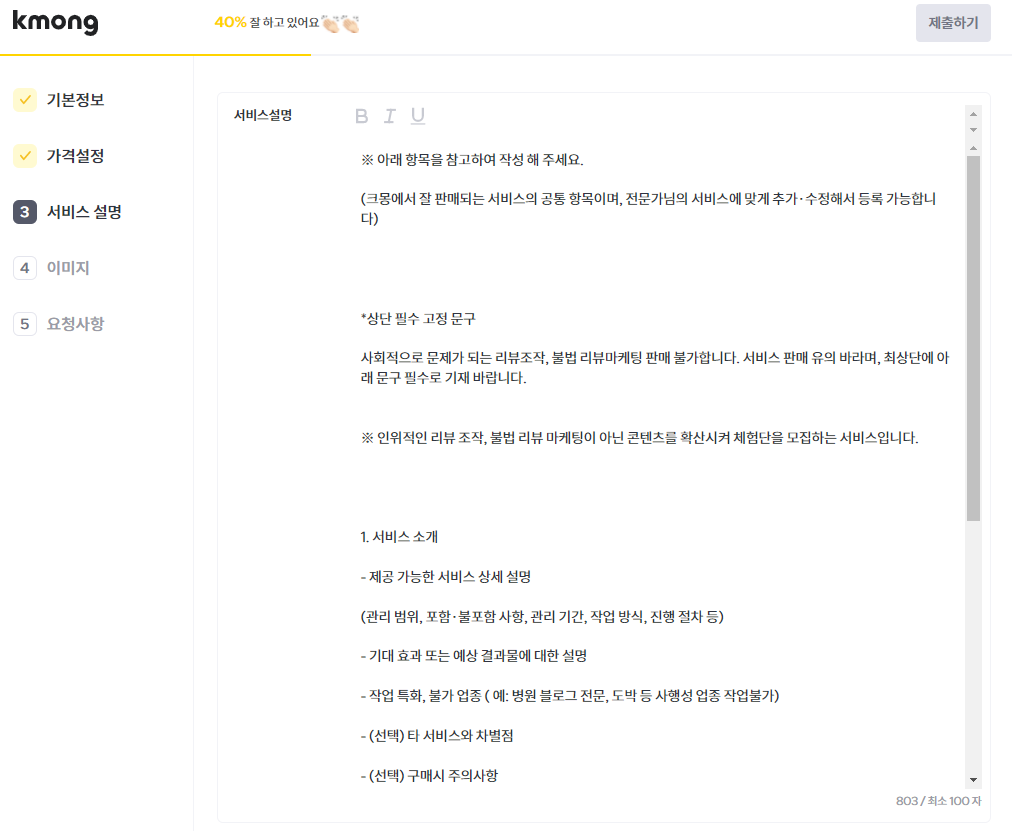
Task: Go to 요청사항 step
Action: [76, 324]
